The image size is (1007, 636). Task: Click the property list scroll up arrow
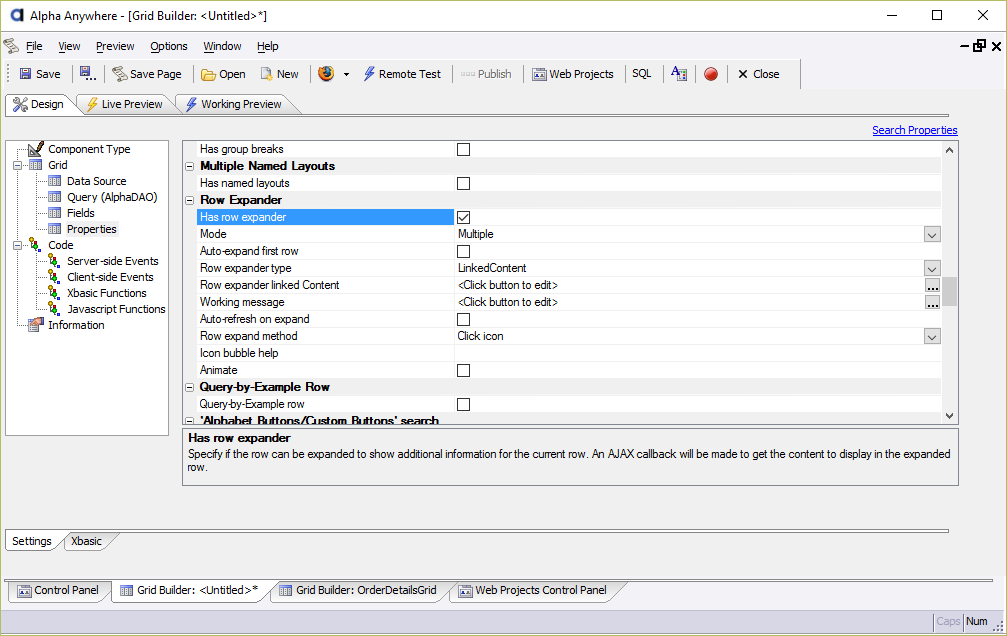coord(950,150)
